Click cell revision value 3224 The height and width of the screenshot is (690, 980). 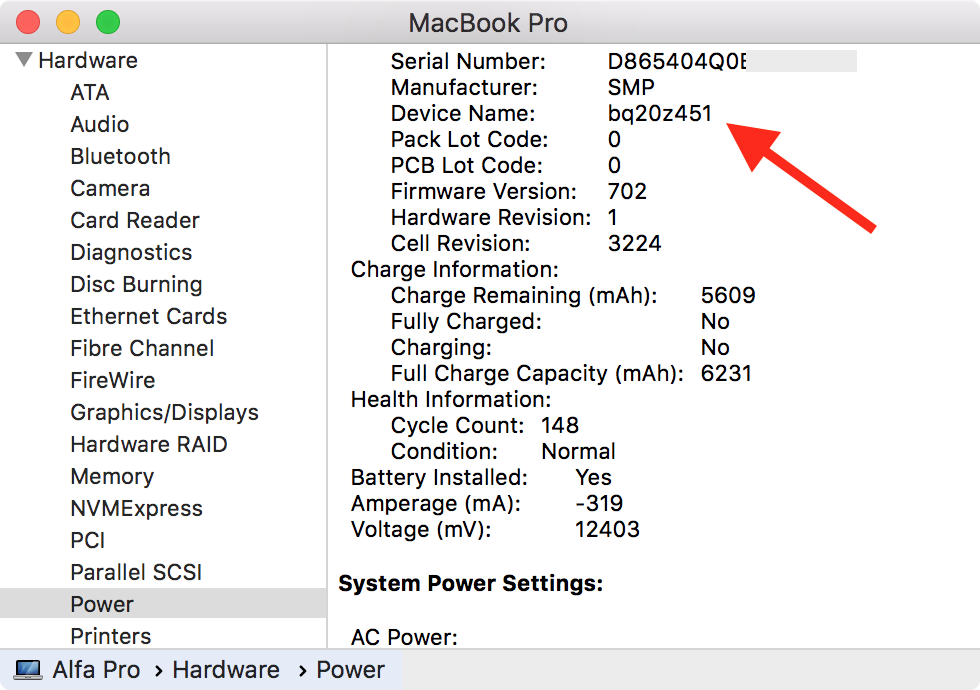[x=634, y=243]
